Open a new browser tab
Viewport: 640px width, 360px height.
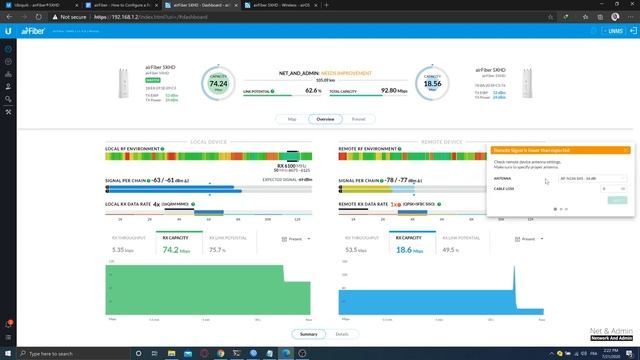[x=326, y=5]
